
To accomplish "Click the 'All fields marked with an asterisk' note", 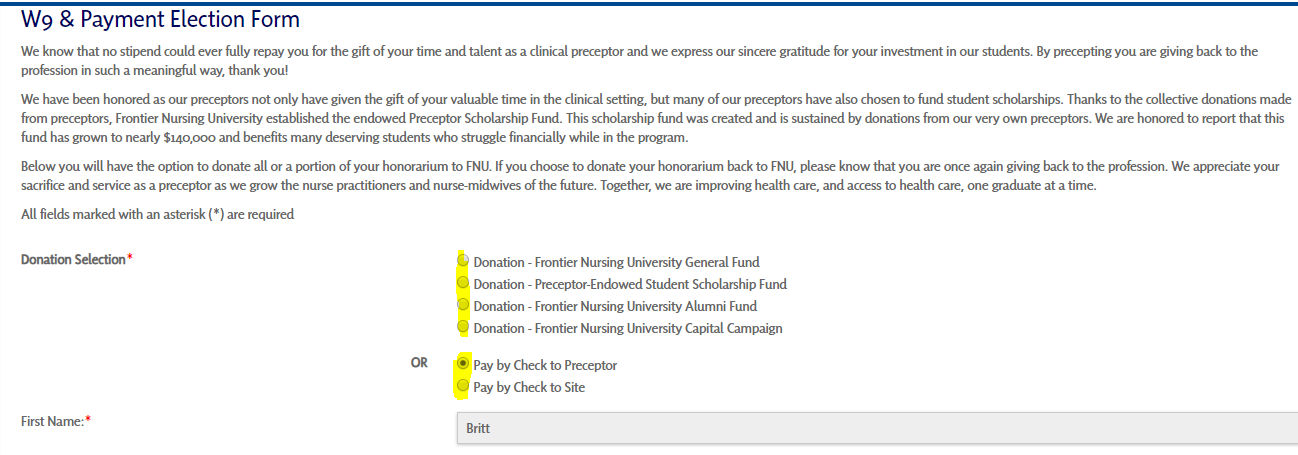I will (157, 214).
